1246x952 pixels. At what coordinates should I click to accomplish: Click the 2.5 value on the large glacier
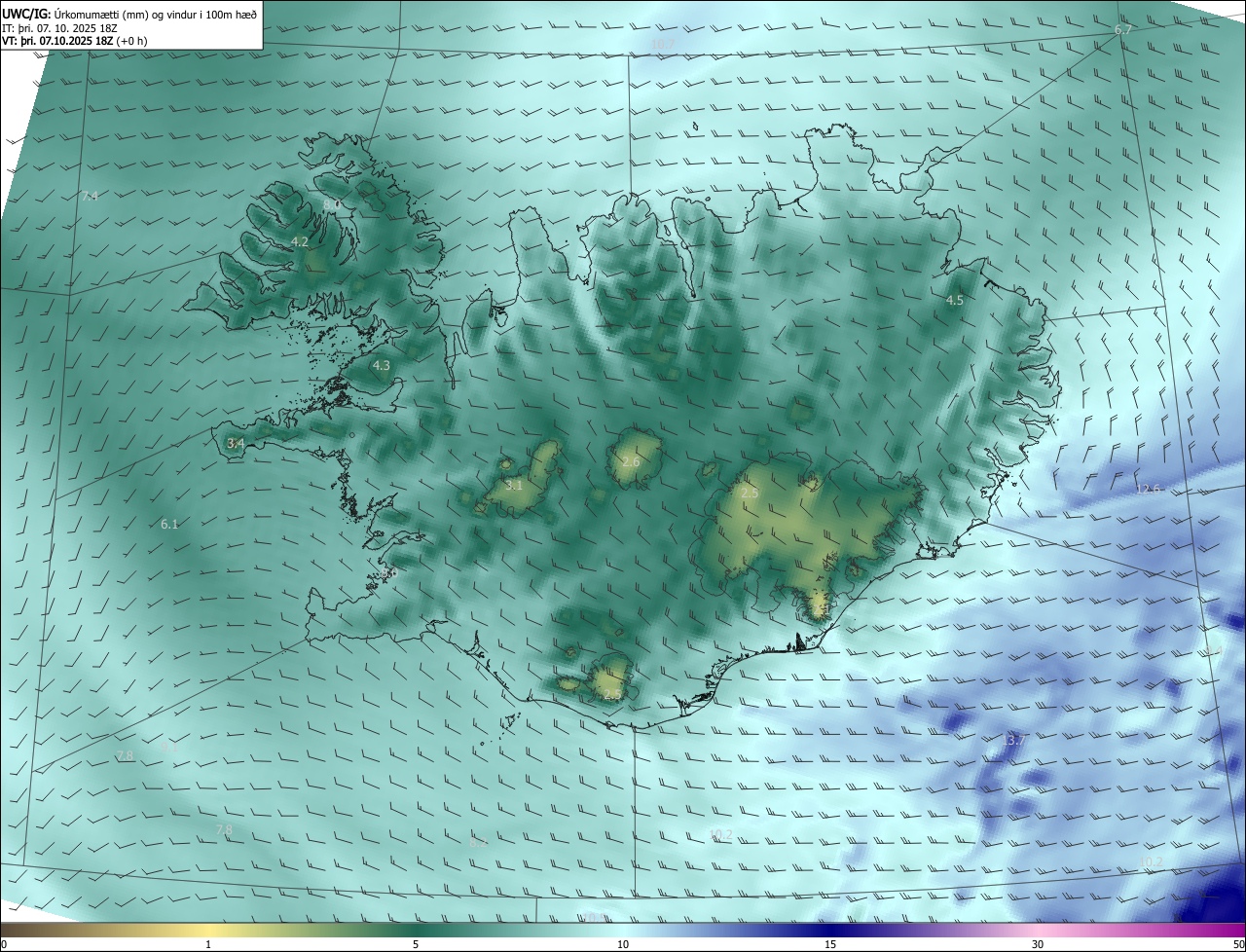750,494
